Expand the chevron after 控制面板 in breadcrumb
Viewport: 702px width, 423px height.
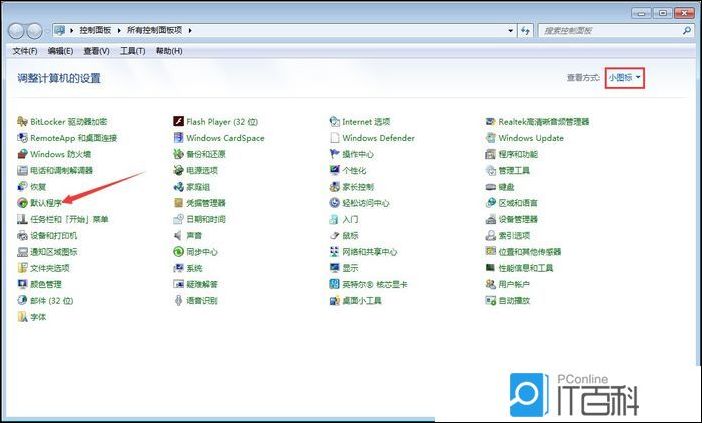[119, 30]
